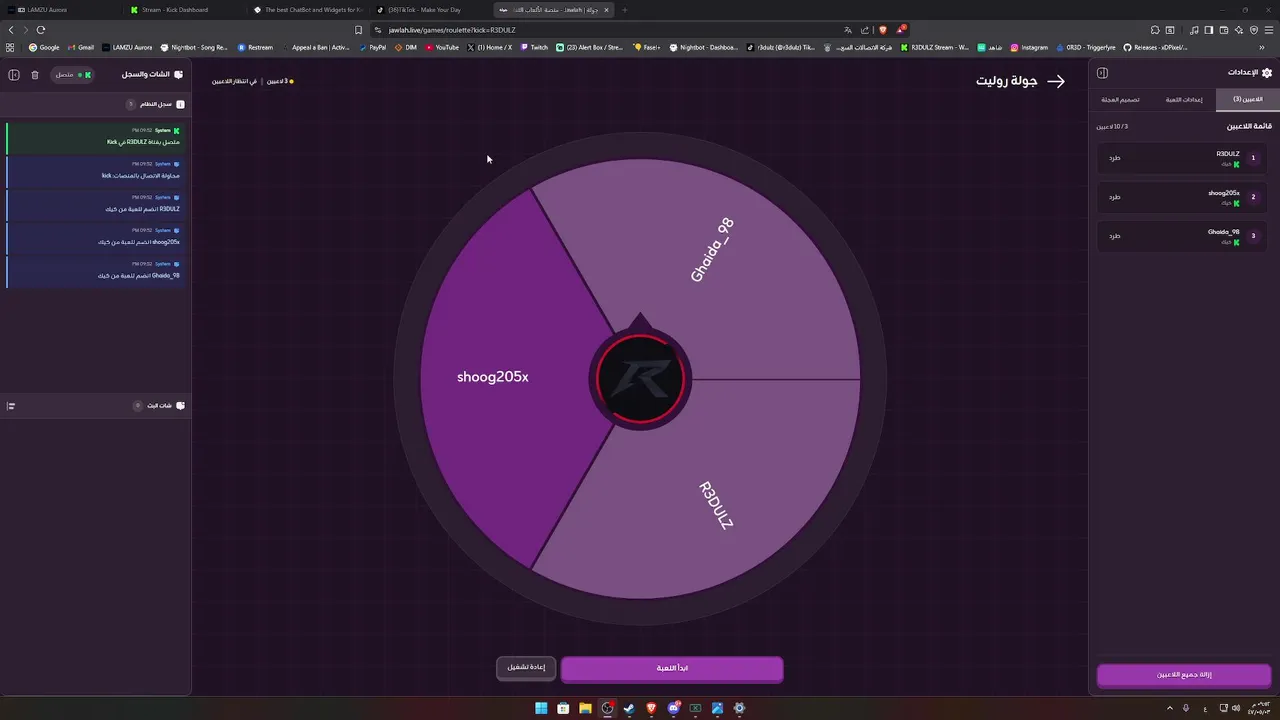This screenshot has height=720, width=1280.
Task: Open the browser hamburger menu
Action: point(1268,30)
